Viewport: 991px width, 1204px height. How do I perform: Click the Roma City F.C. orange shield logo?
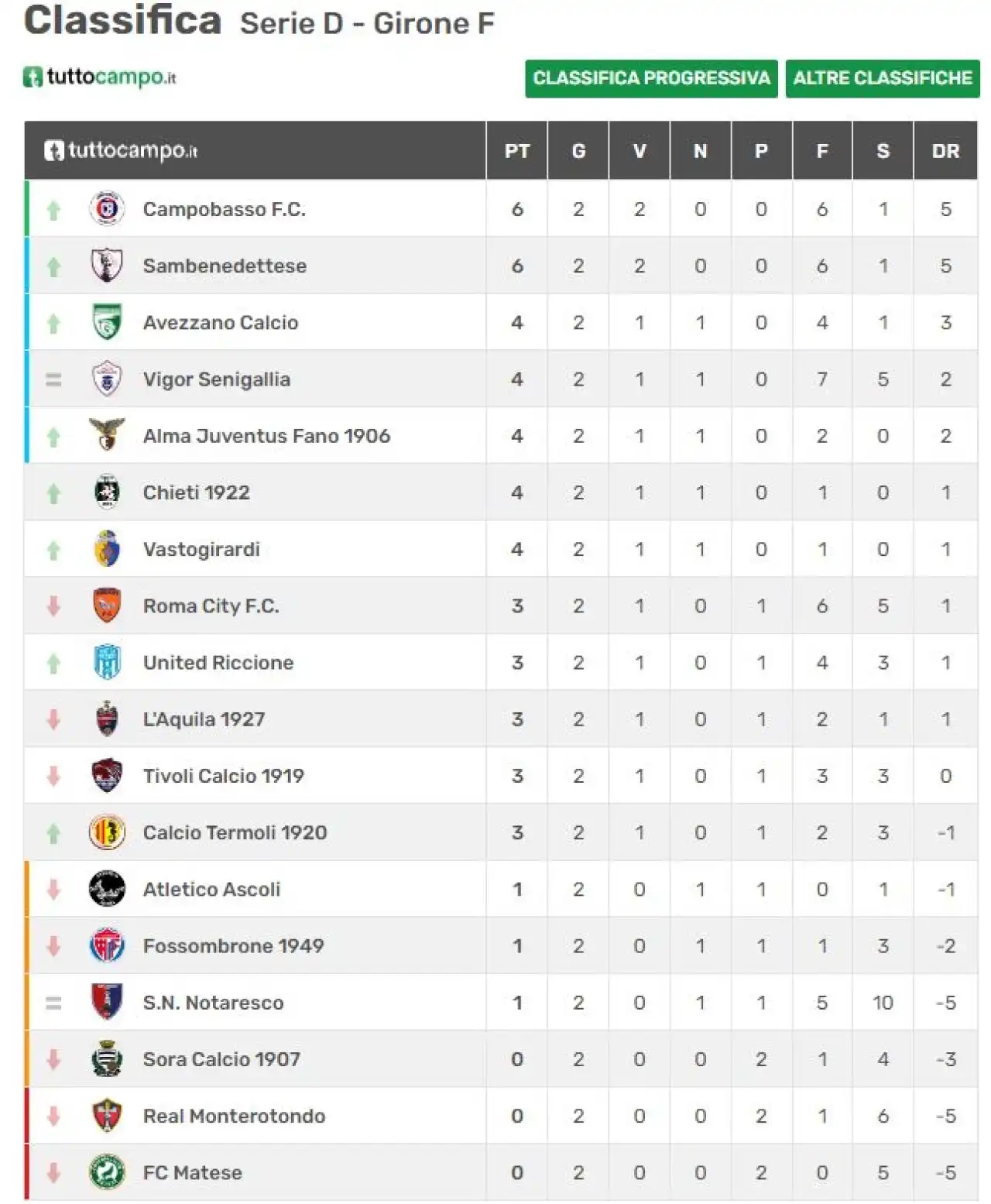(107, 605)
